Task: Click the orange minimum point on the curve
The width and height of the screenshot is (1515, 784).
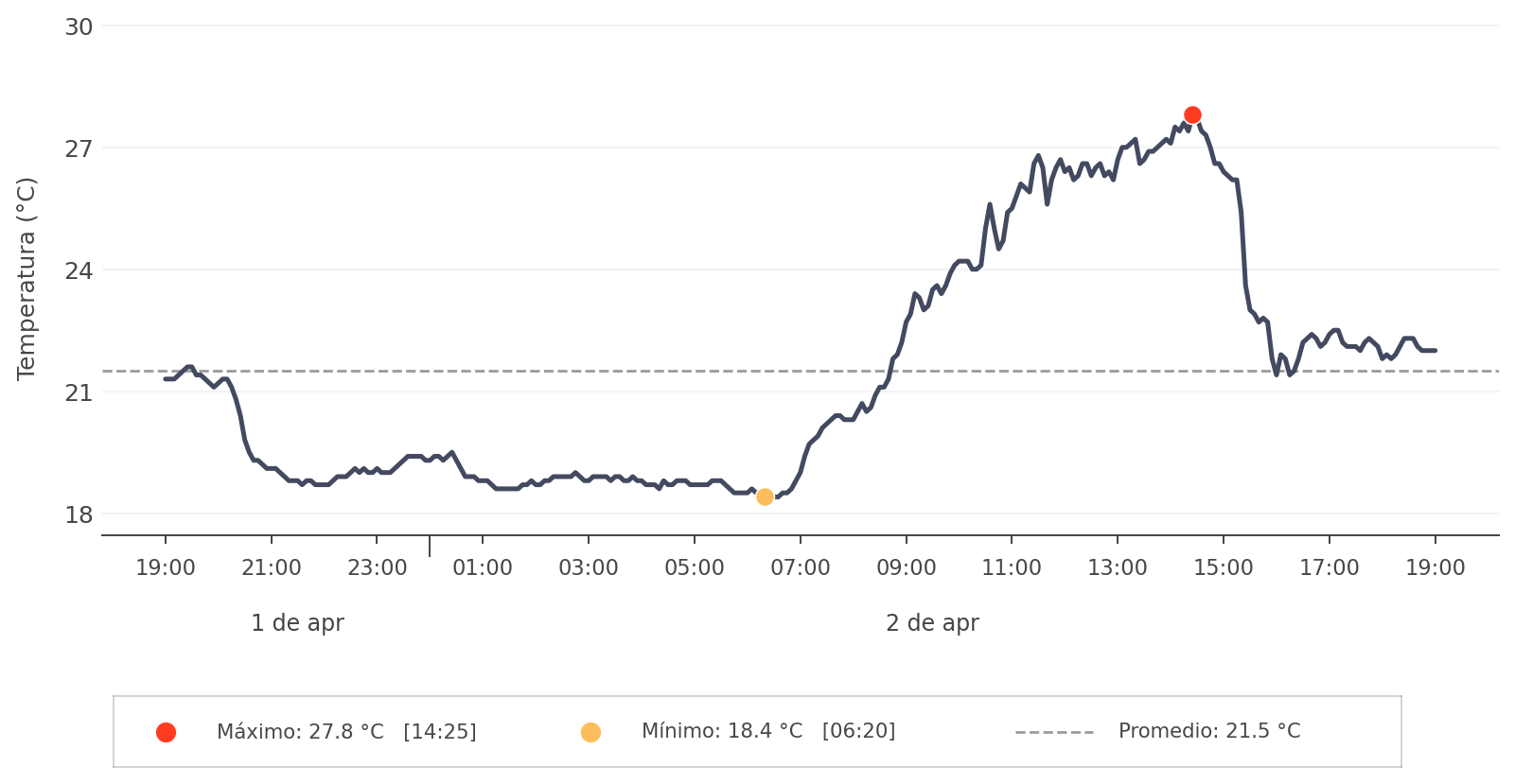Action: (x=765, y=497)
